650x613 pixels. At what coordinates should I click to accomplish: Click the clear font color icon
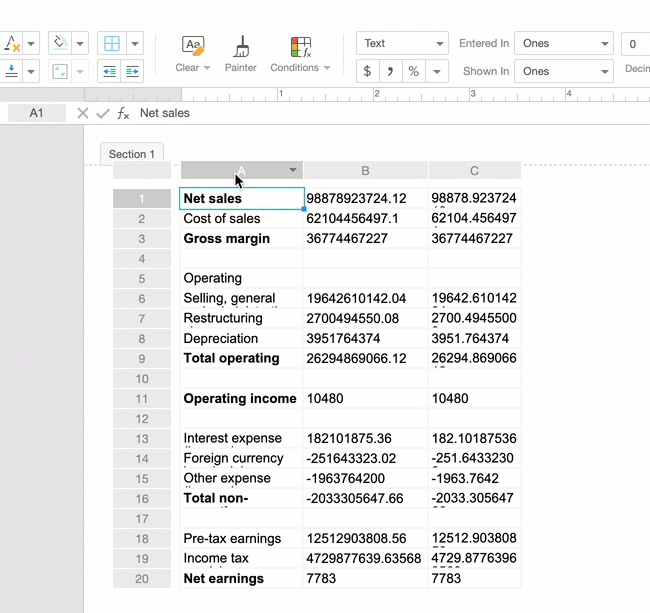pos(12,43)
